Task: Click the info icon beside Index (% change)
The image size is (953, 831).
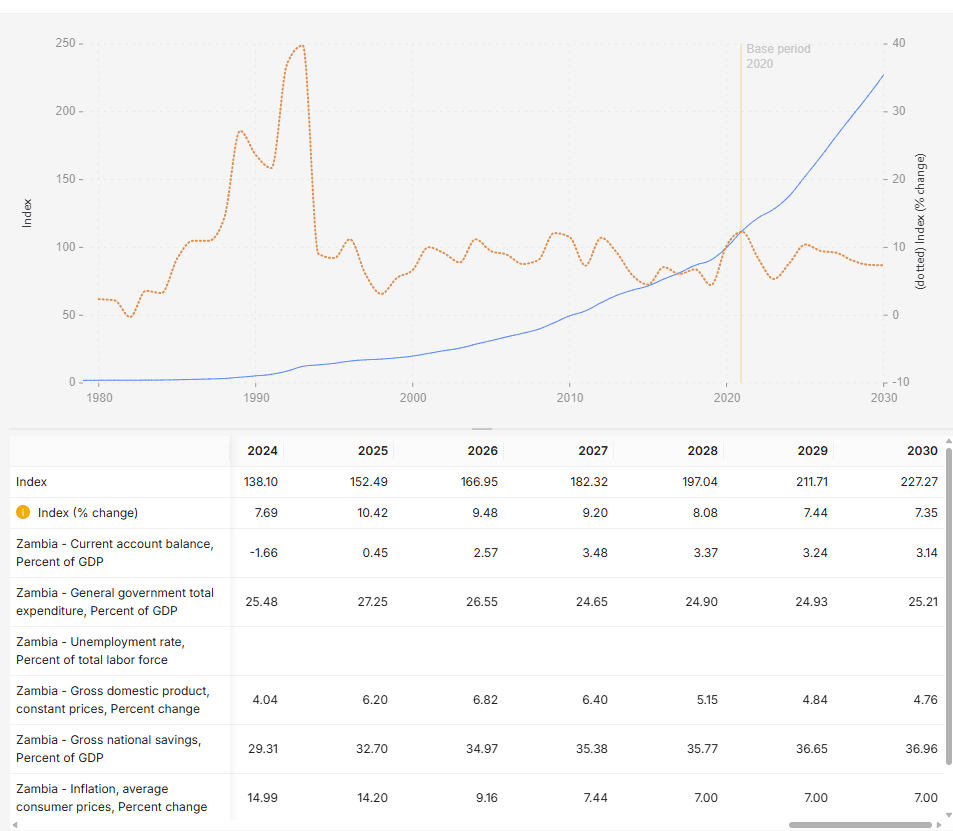Action: coord(22,512)
